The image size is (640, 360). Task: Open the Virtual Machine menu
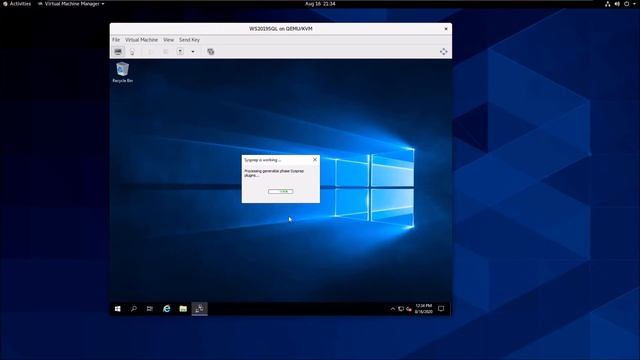pyautogui.click(x=141, y=40)
